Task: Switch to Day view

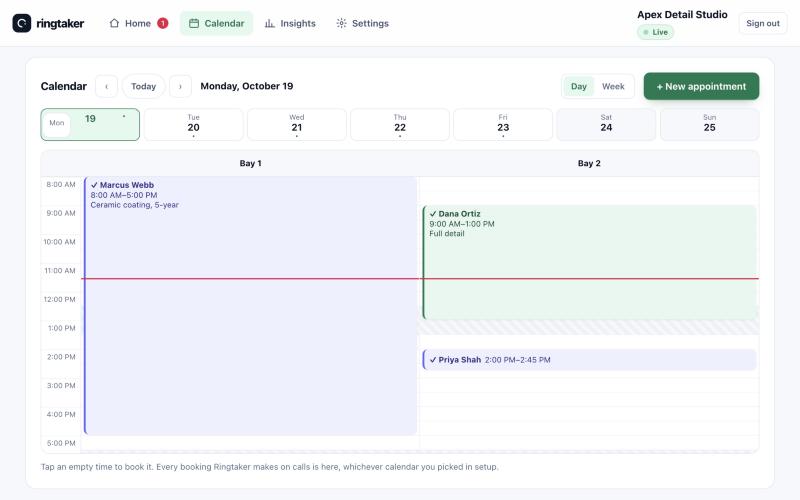Action: tap(579, 86)
